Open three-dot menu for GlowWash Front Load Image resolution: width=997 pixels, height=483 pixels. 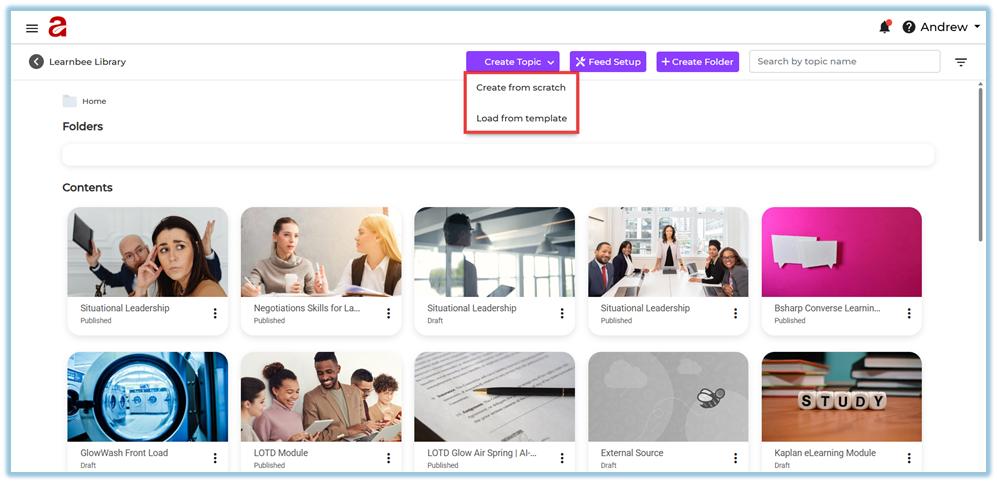coord(214,458)
